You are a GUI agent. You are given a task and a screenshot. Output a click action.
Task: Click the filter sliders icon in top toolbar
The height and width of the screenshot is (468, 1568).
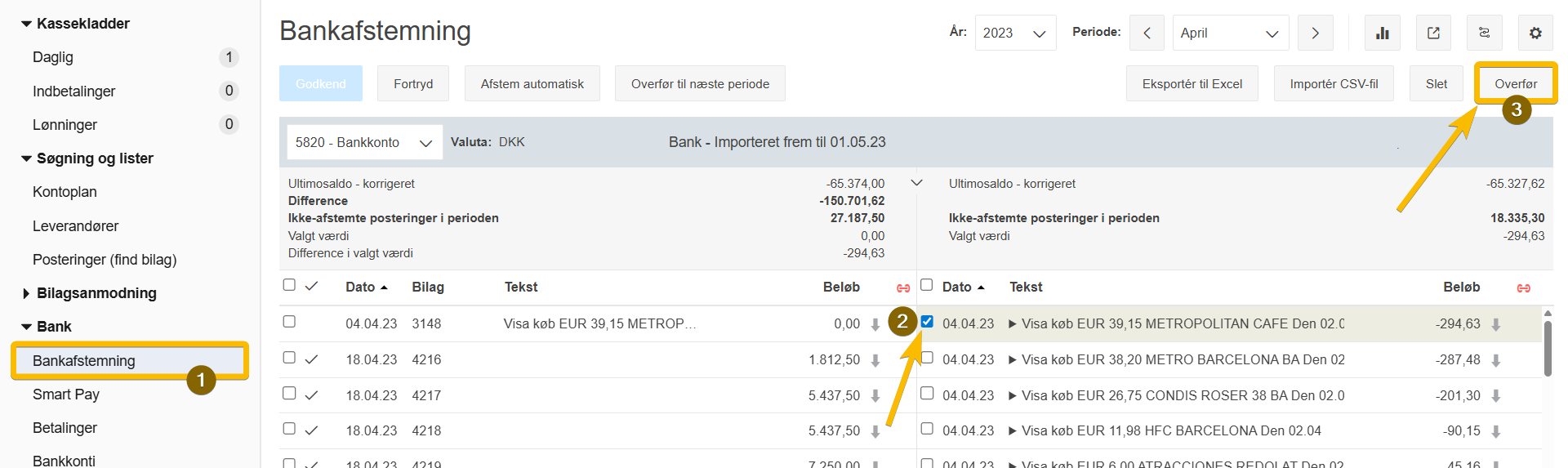pos(1484,33)
